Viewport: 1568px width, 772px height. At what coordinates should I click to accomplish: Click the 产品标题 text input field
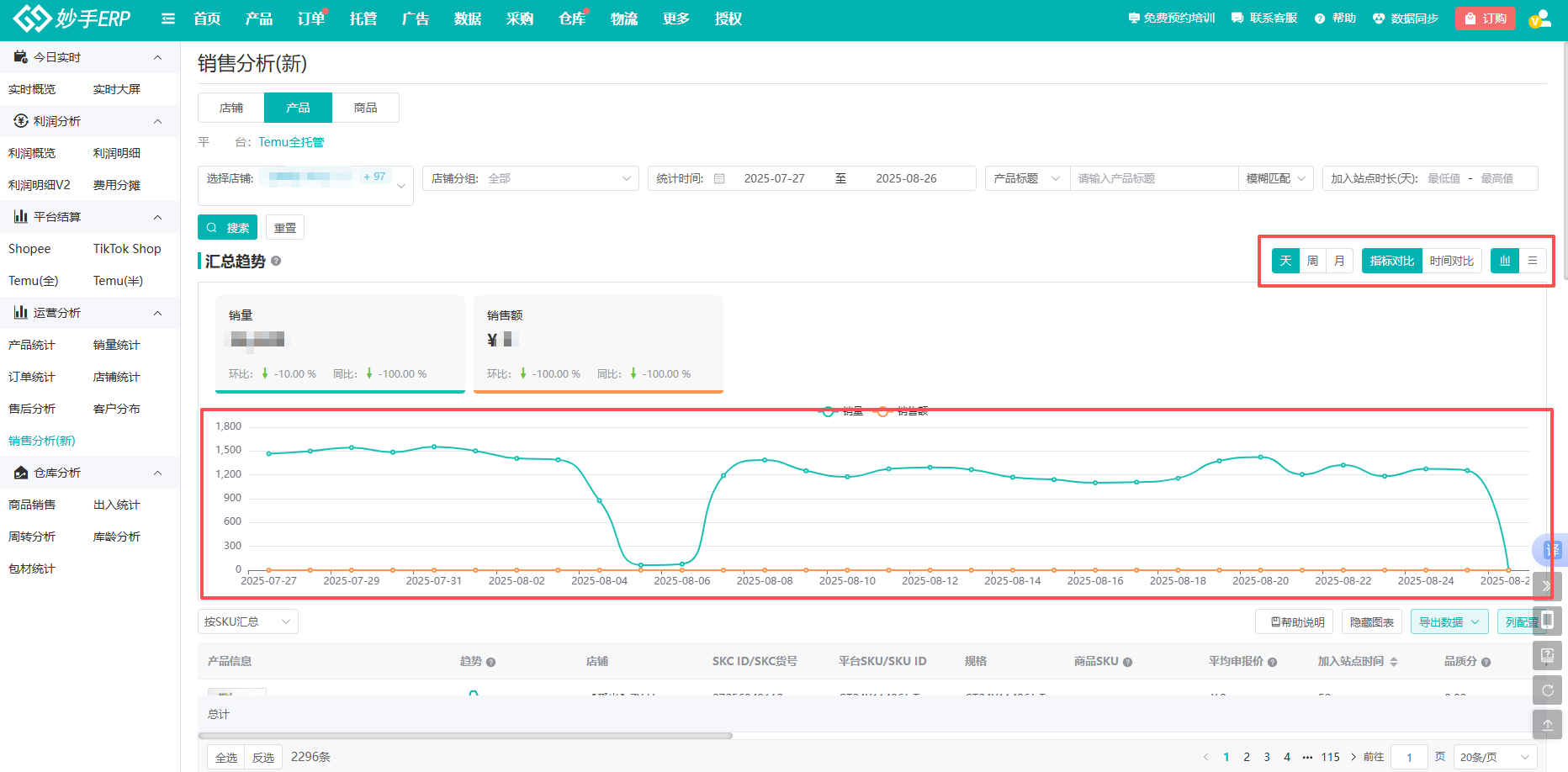pyautogui.click(x=1152, y=178)
